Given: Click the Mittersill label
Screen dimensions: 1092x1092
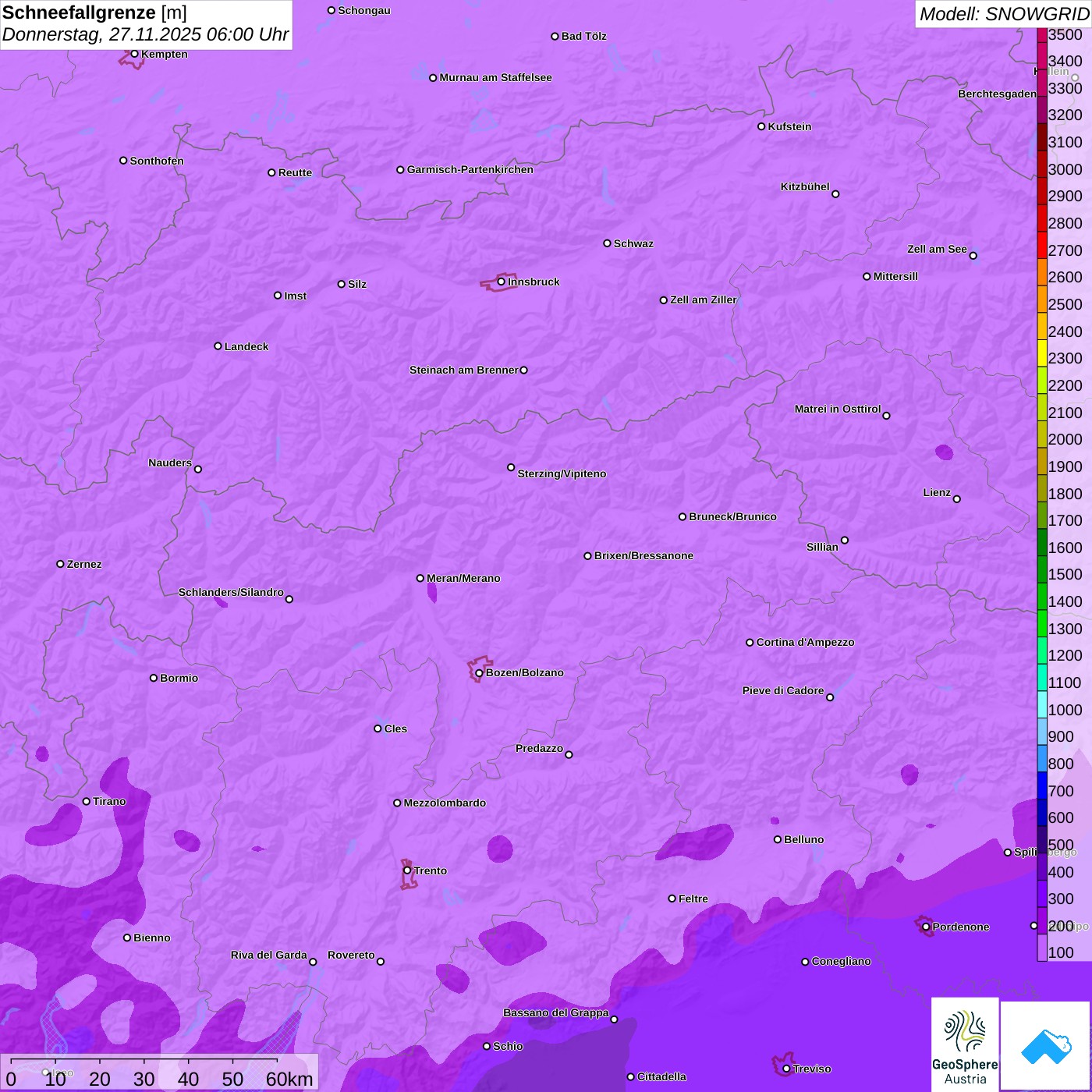Looking at the screenshot, I should [x=895, y=276].
